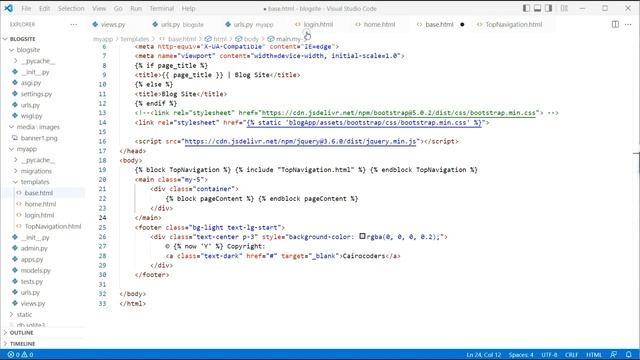Viewport: 640px width, 360px height.
Task: Click UTF-8 encoding status item
Action: (549, 355)
